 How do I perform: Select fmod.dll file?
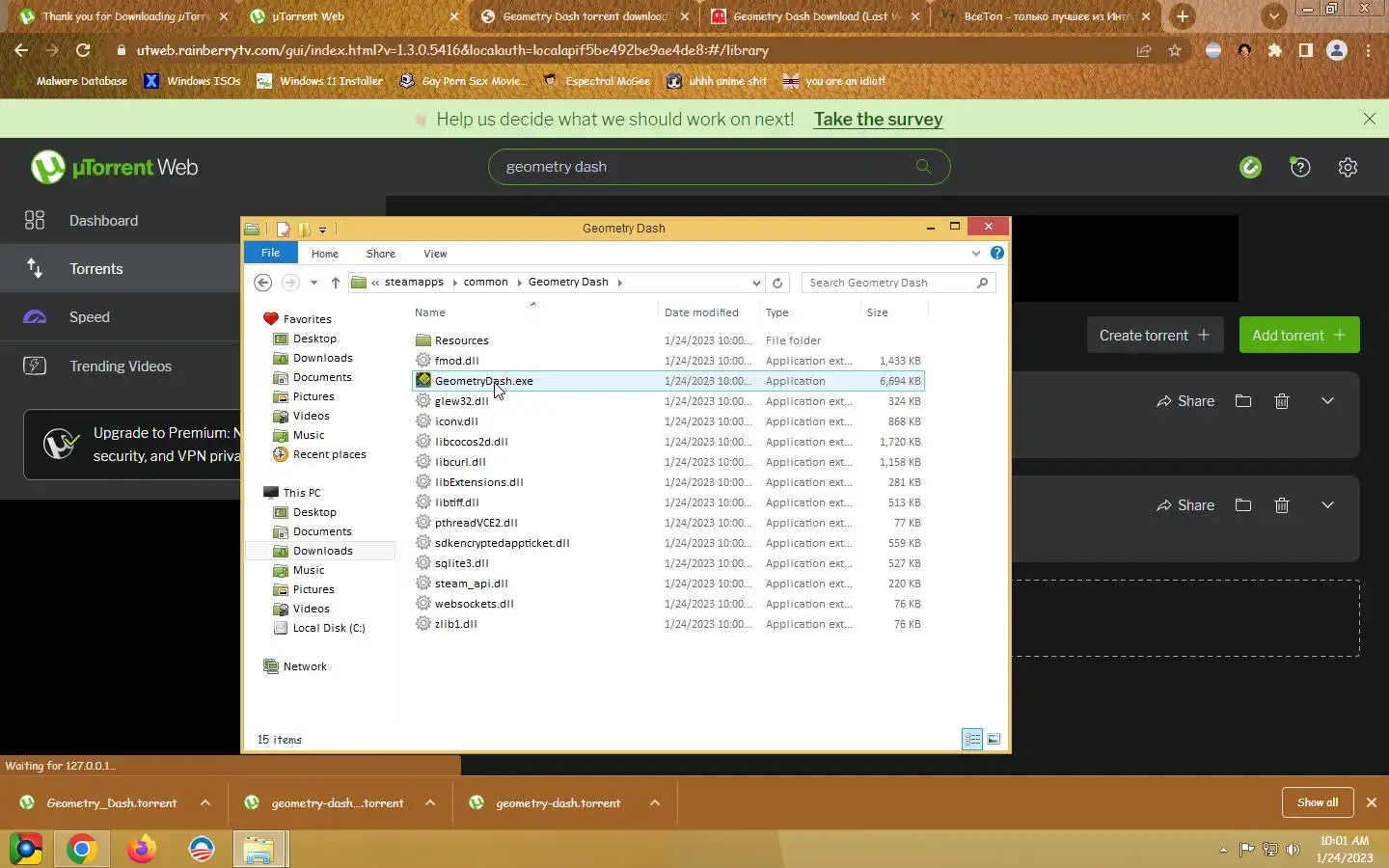click(667, 361)
